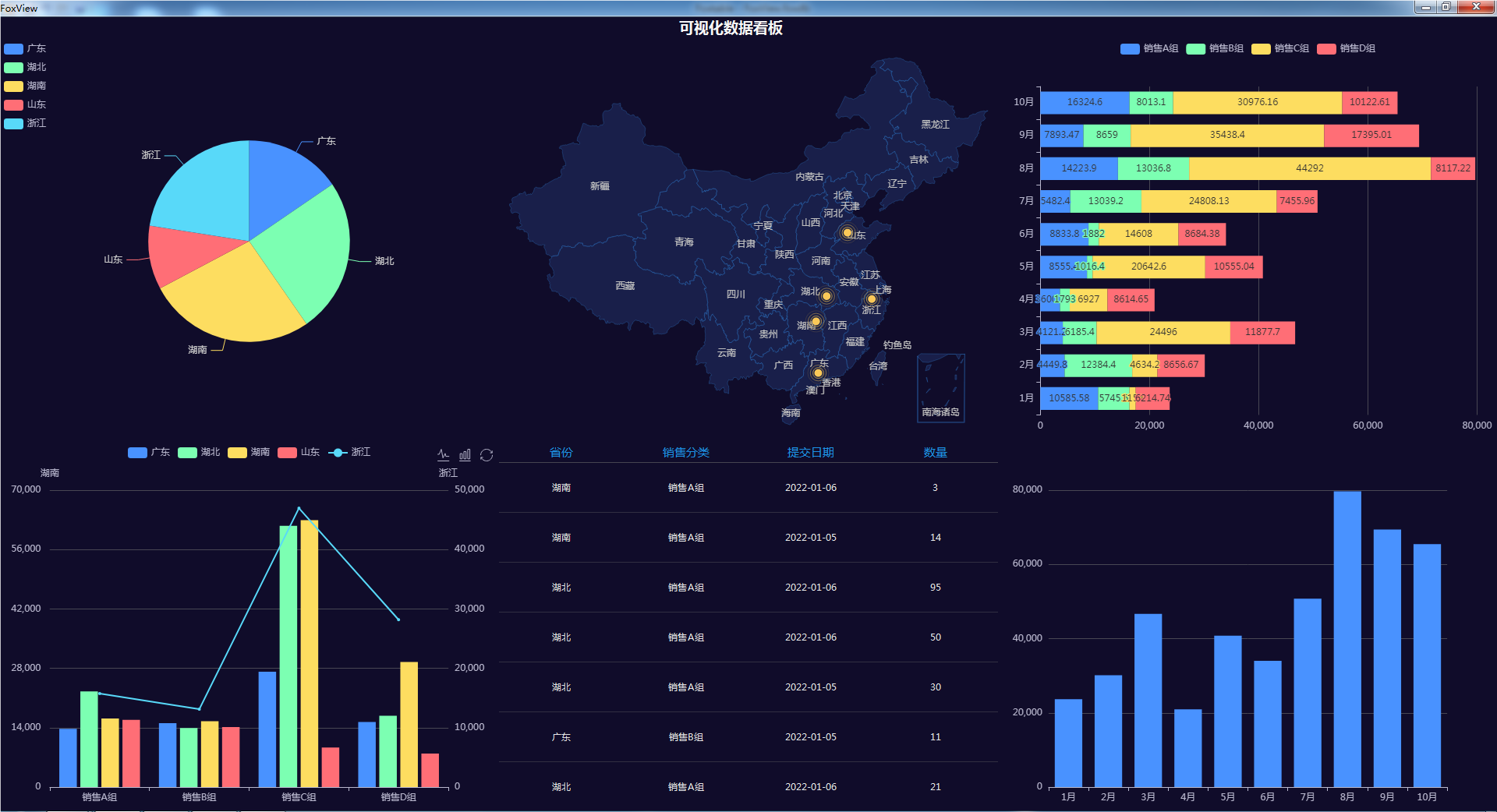Click the glowing map marker on 湖北
The height and width of the screenshot is (812, 1497).
tap(826, 296)
